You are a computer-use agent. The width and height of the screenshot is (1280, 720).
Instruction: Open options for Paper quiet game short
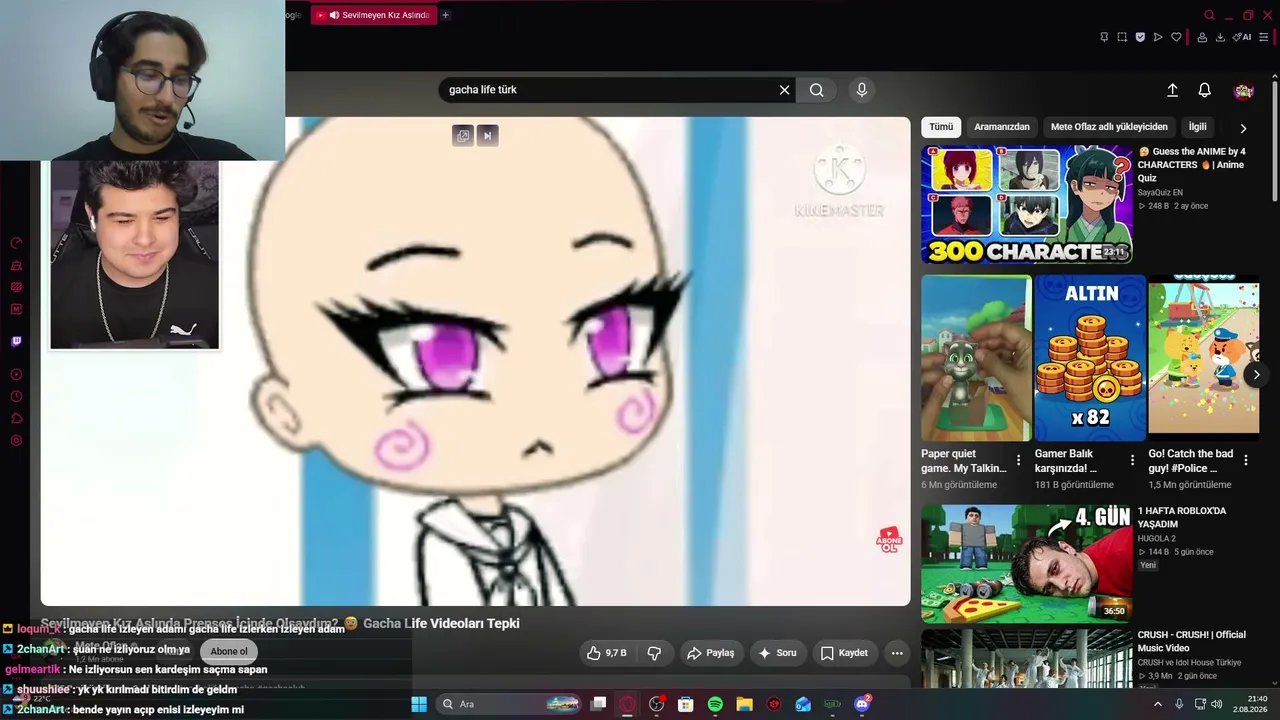click(1018, 460)
